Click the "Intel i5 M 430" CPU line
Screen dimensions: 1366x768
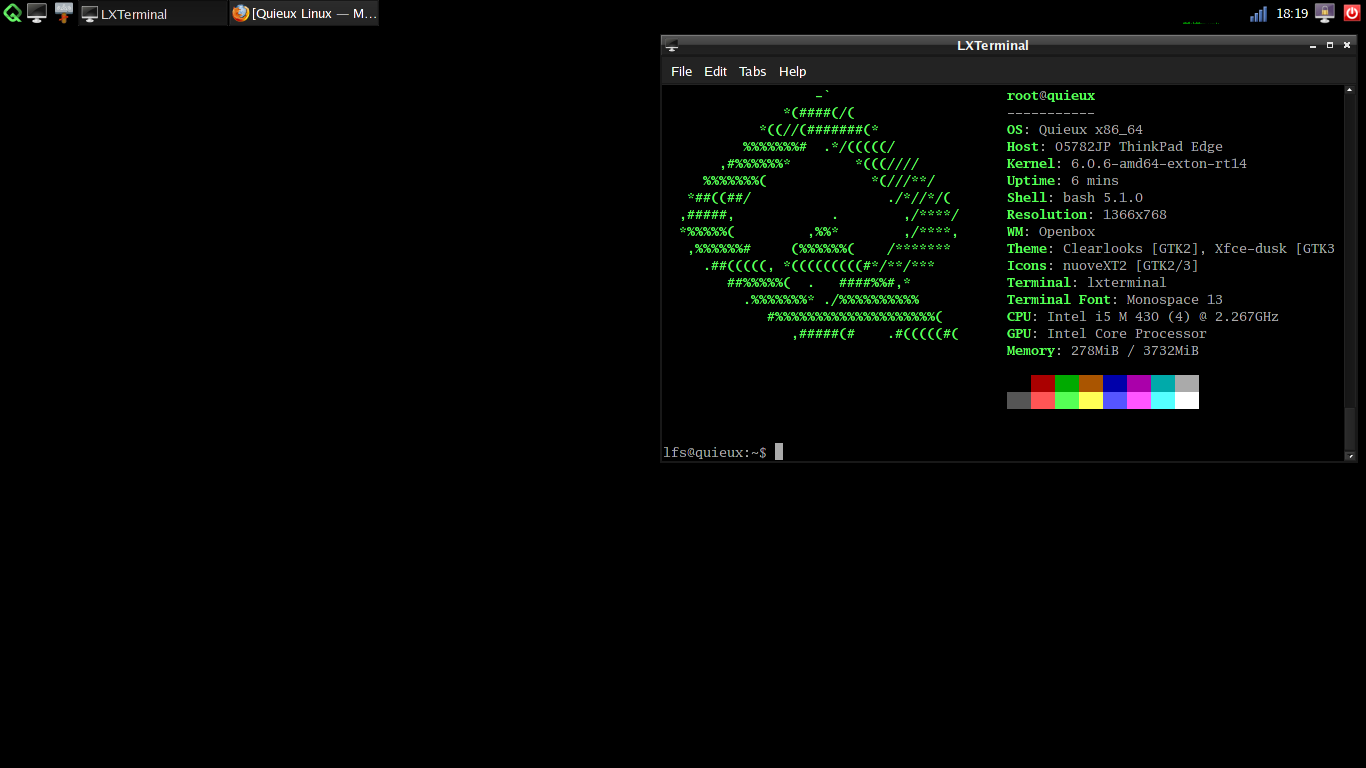click(x=1103, y=317)
